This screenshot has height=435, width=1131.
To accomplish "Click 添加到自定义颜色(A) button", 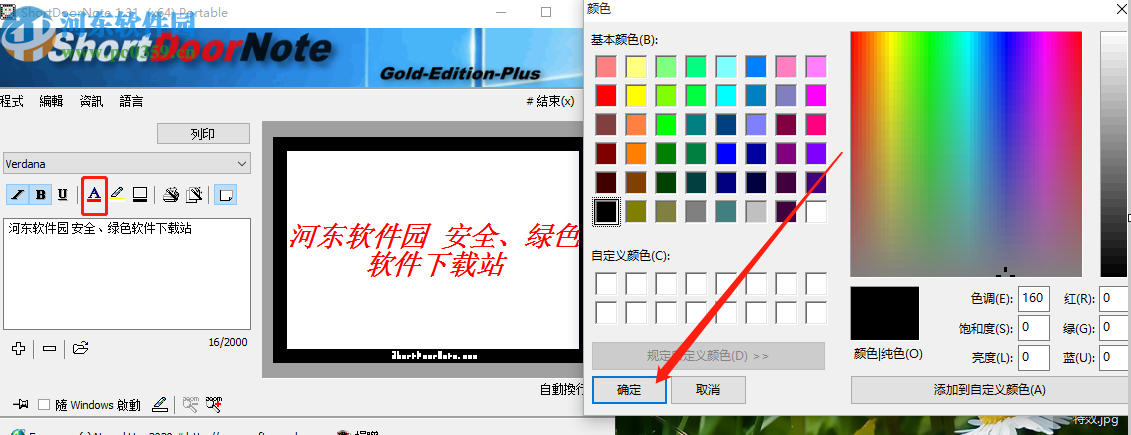I will pyautogui.click(x=989, y=390).
